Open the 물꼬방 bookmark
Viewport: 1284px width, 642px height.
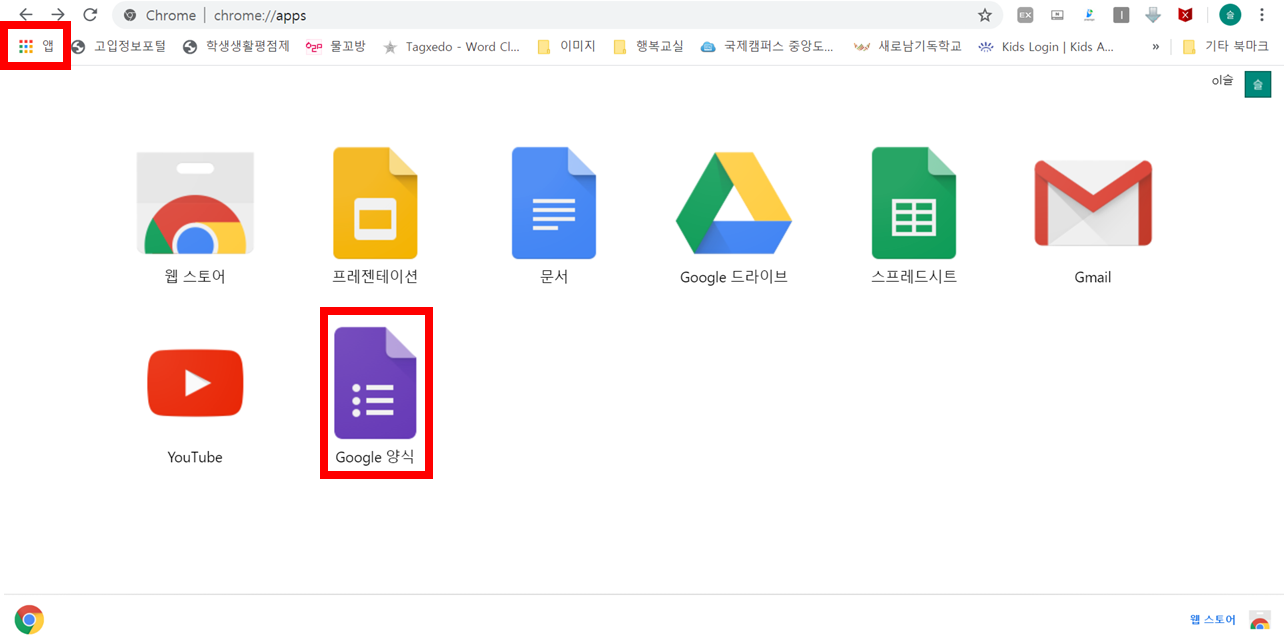[x=336, y=46]
